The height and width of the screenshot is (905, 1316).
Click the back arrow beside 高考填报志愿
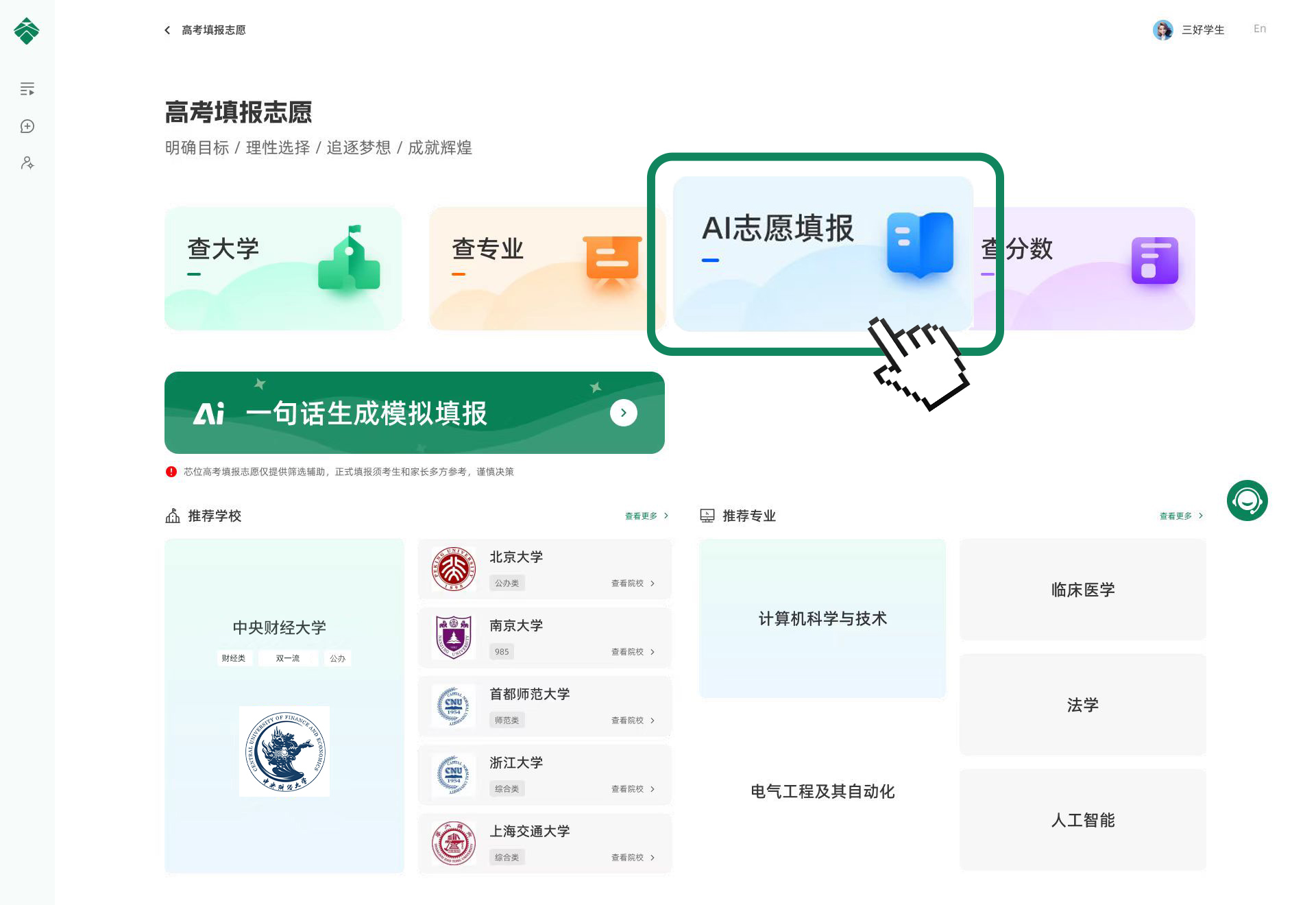[167, 30]
